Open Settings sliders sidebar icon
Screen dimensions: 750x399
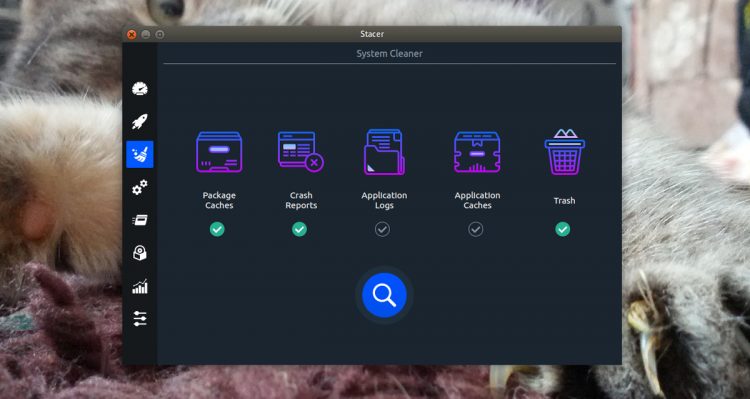pyautogui.click(x=140, y=319)
